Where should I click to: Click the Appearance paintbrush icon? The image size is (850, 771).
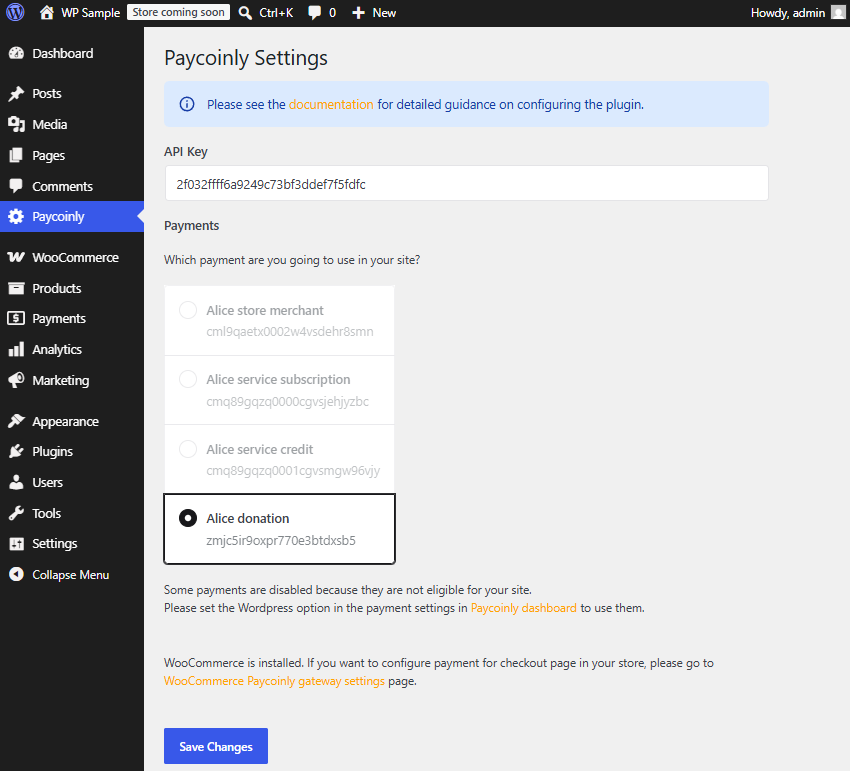point(16,421)
